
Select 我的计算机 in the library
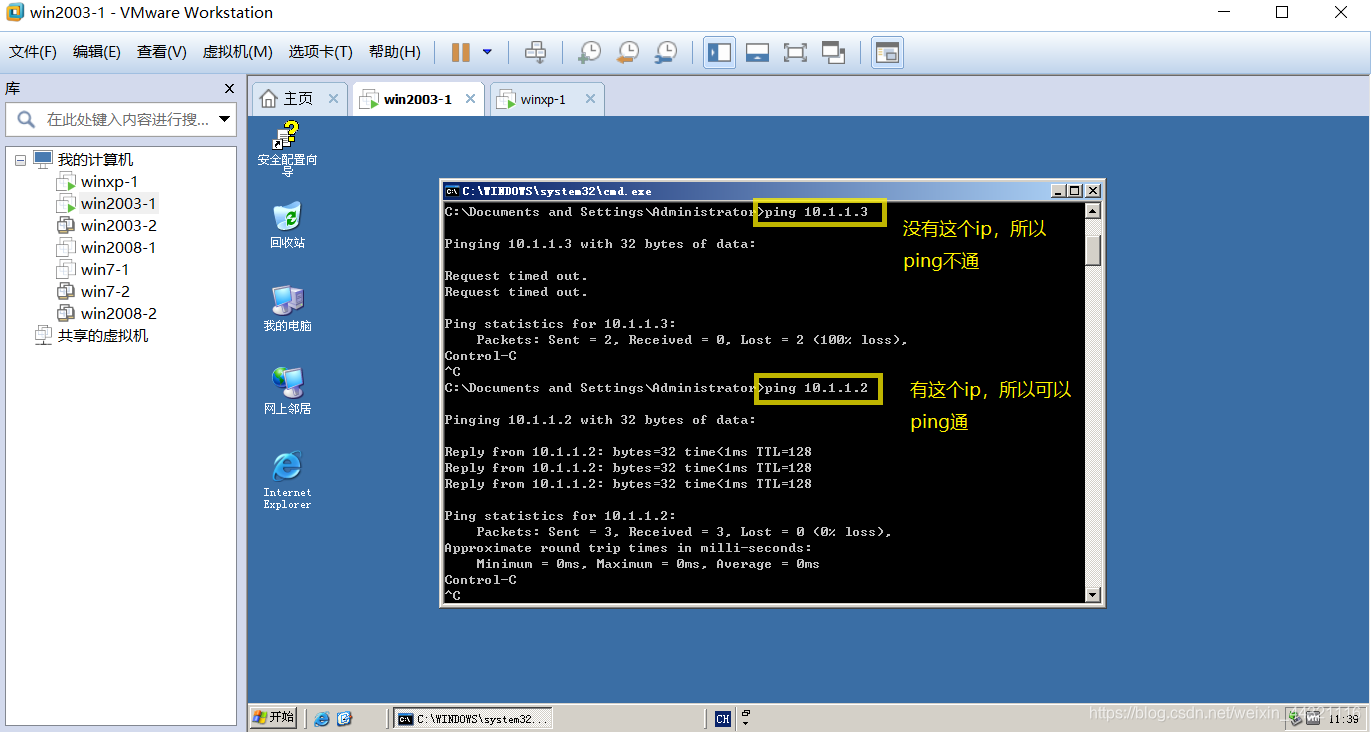pyautogui.click(x=95, y=160)
